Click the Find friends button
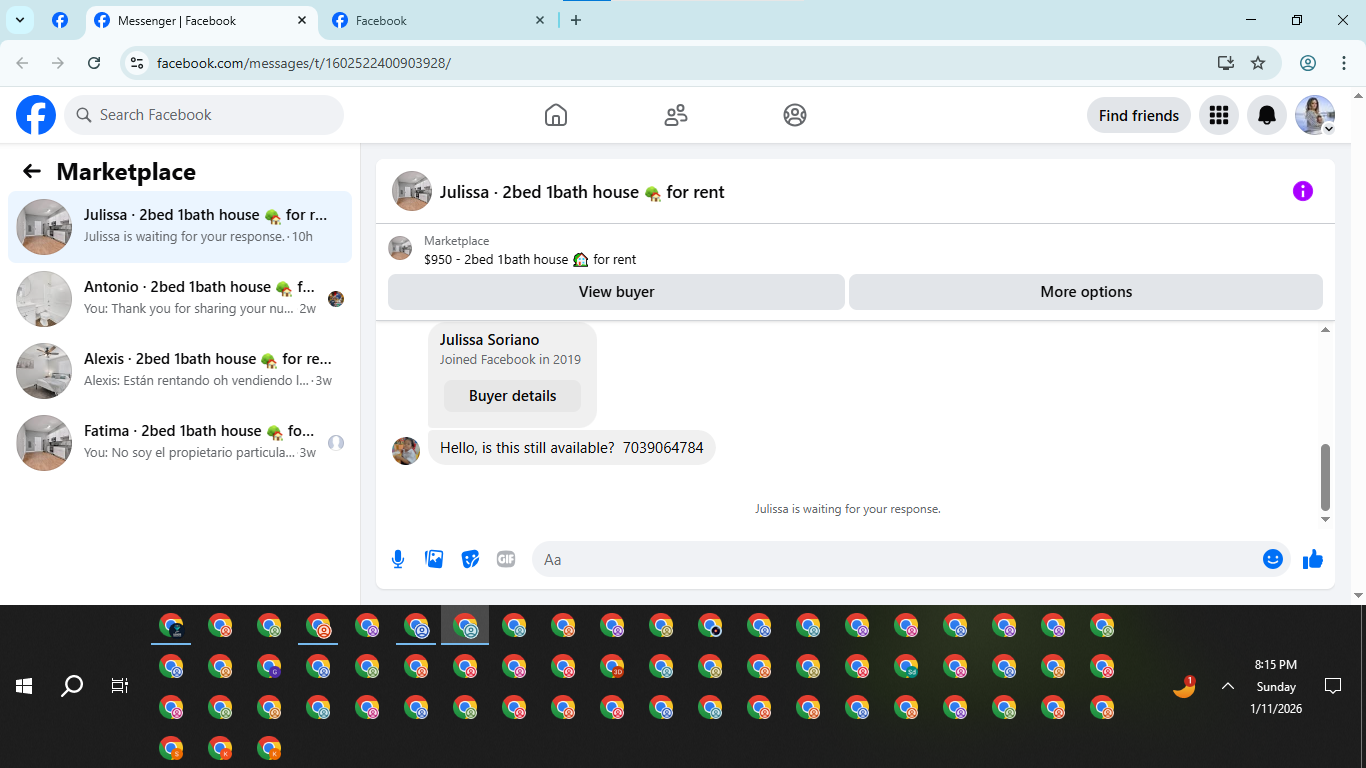 pyautogui.click(x=1139, y=115)
